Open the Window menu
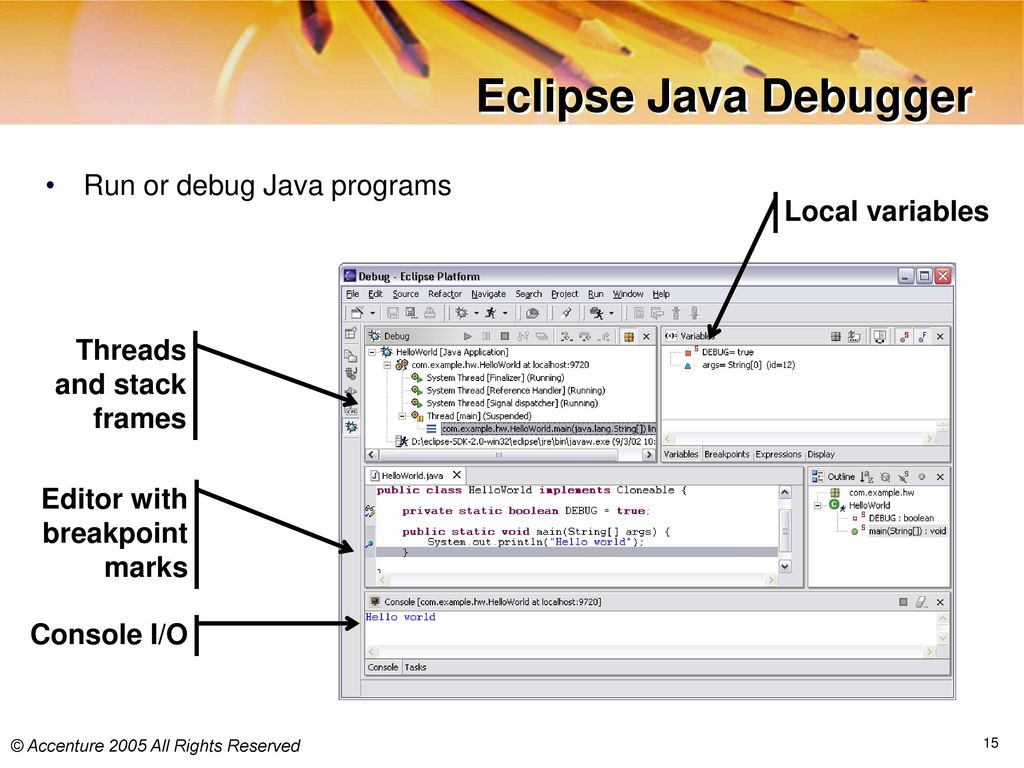The image size is (1024, 768). [x=628, y=294]
